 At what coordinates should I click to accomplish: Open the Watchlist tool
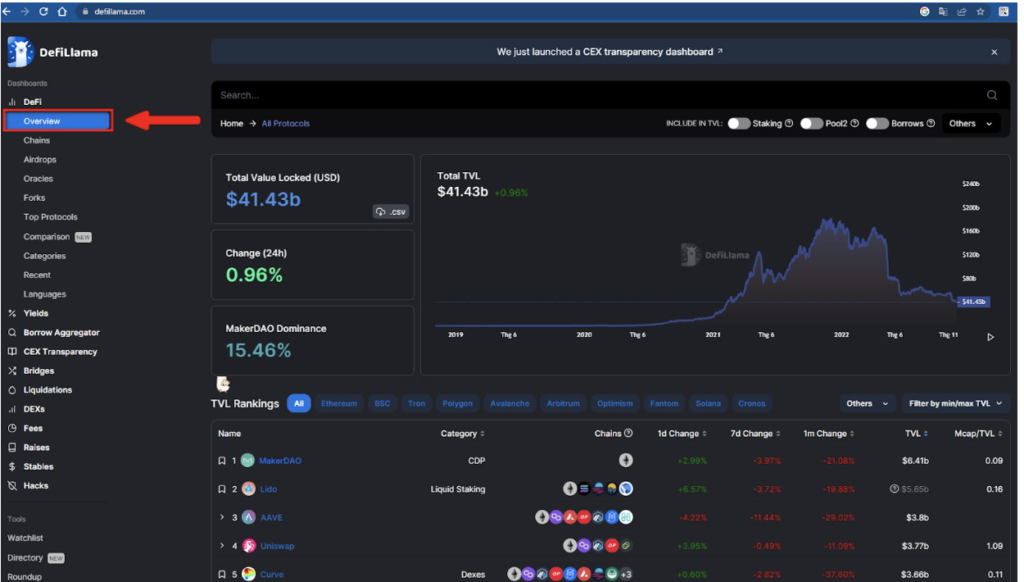pyautogui.click(x=25, y=538)
